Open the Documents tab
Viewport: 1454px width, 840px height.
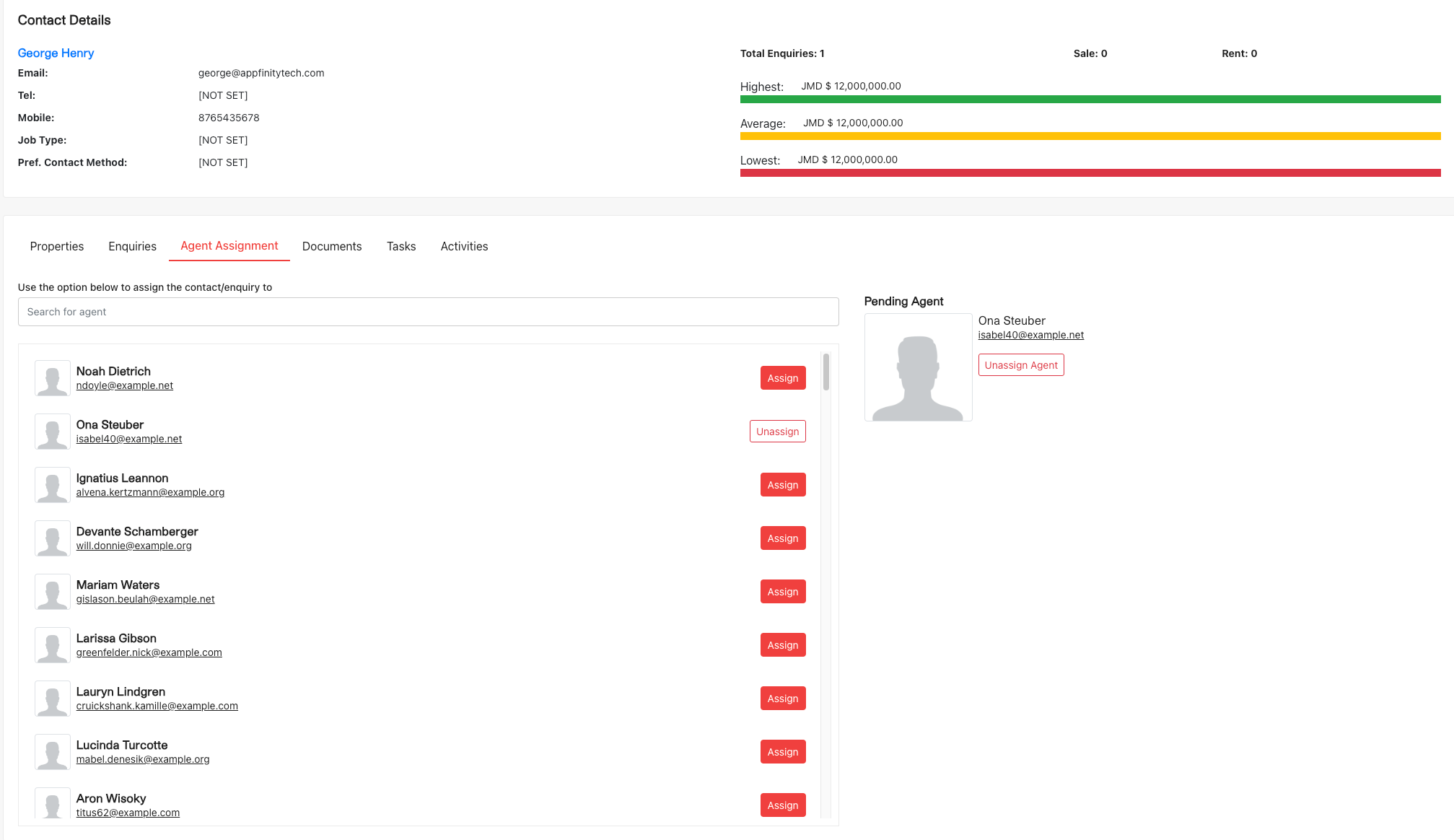click(x=332, y=246)
